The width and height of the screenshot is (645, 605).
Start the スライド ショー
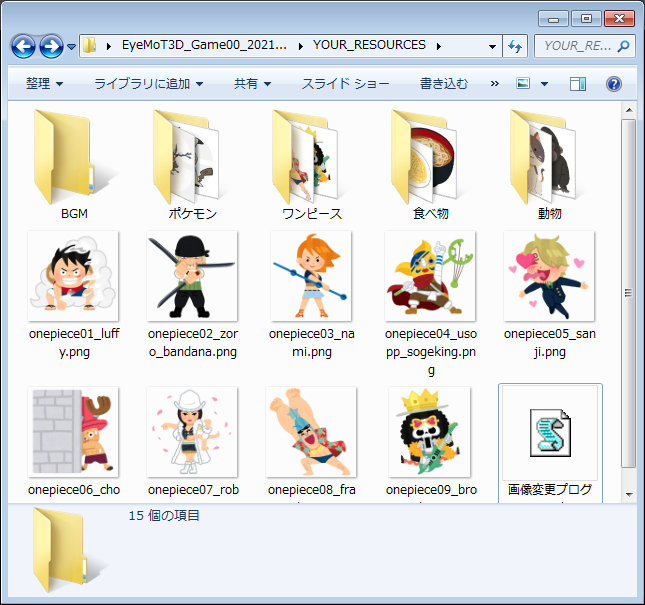click(x=346, y=84)
